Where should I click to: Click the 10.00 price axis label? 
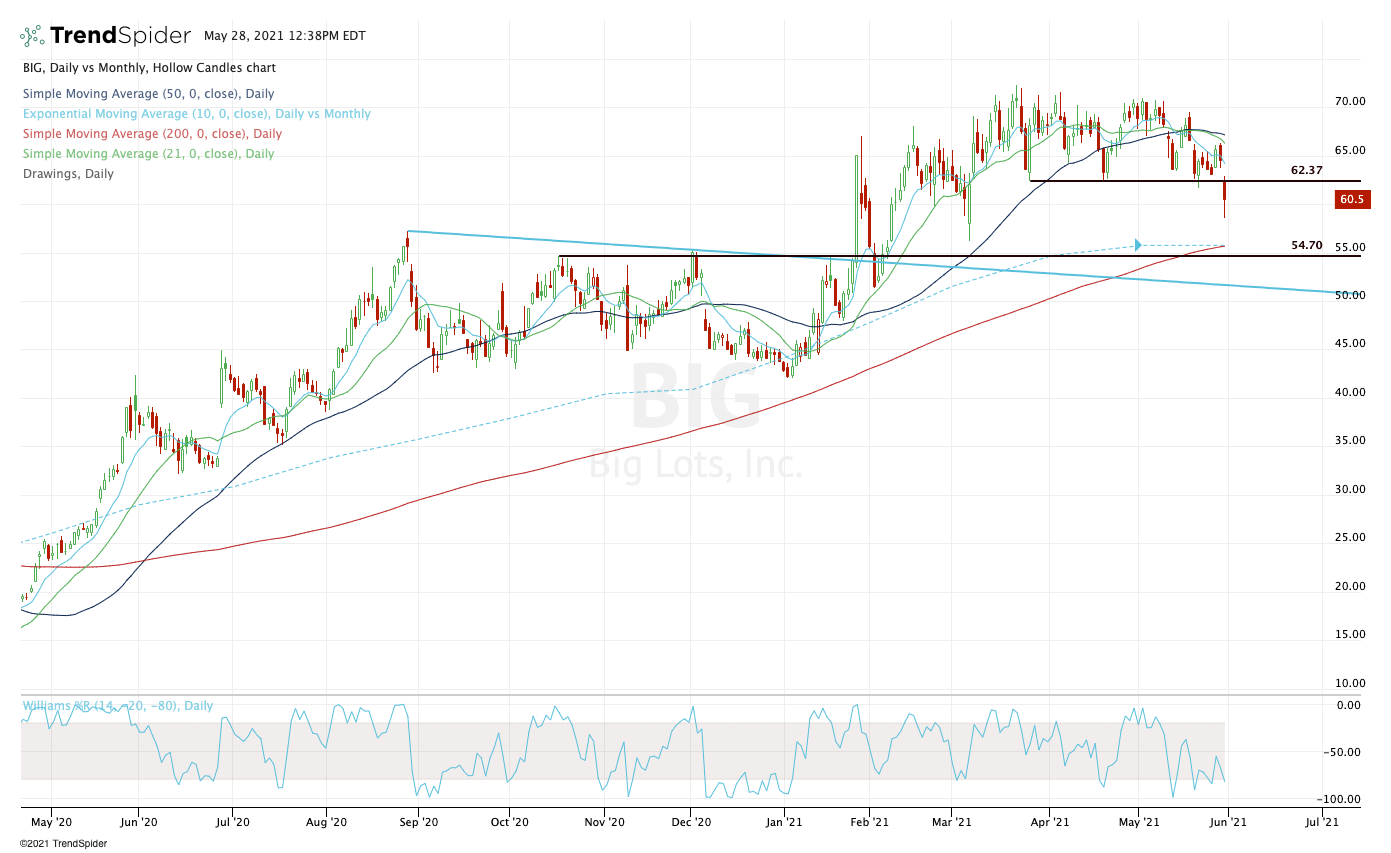tap(1350, 684)
